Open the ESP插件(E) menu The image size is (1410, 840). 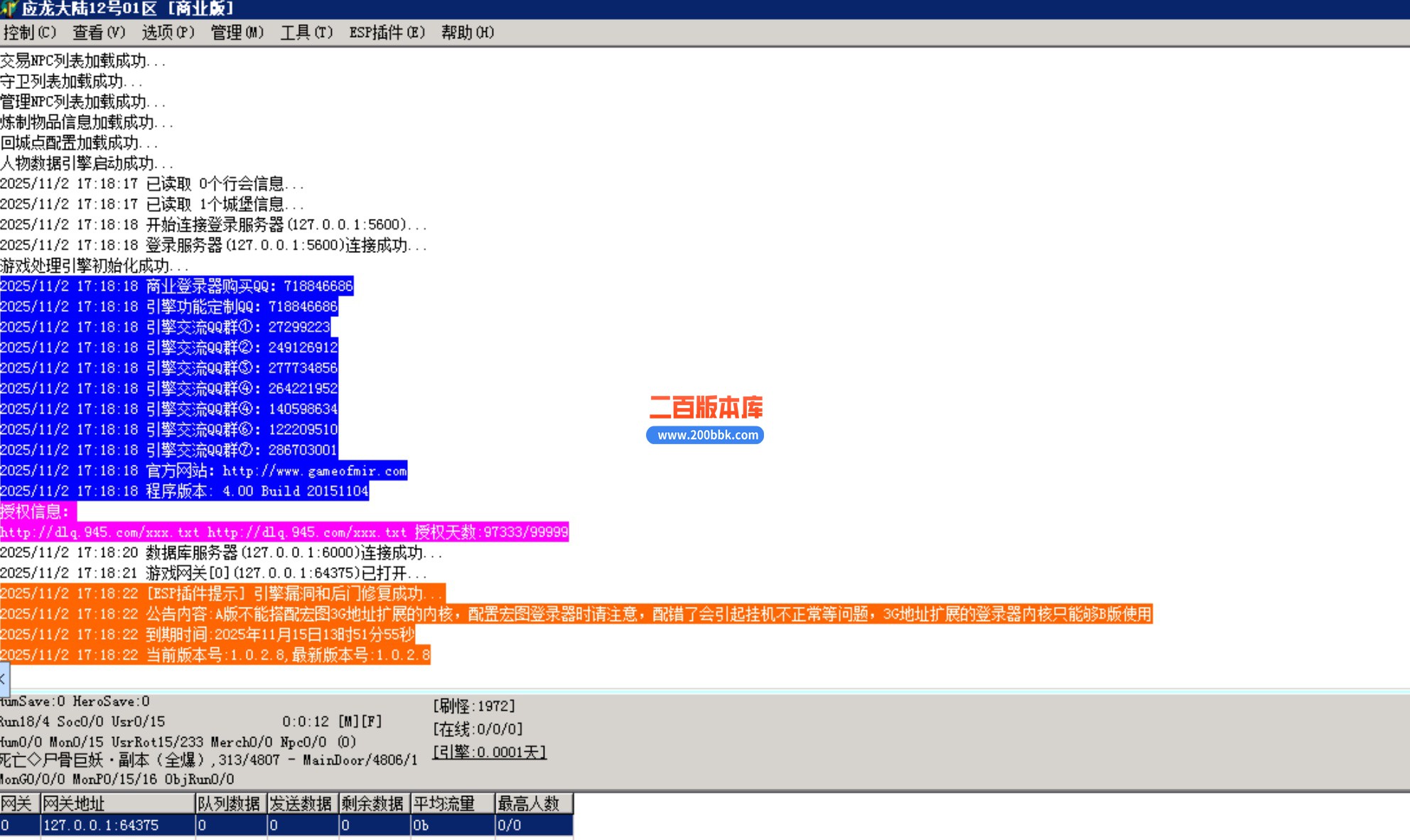click(x=387, y=33)
